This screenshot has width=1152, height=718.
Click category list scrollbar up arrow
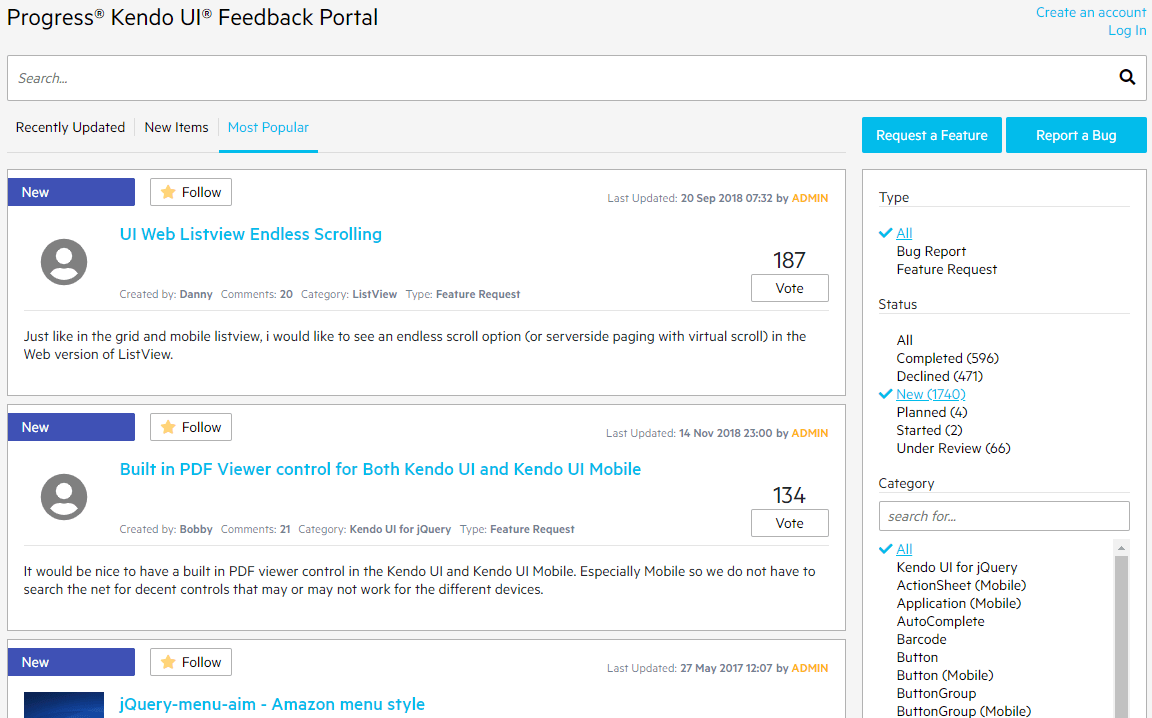pyautogui.click(x=1121, y=548)
